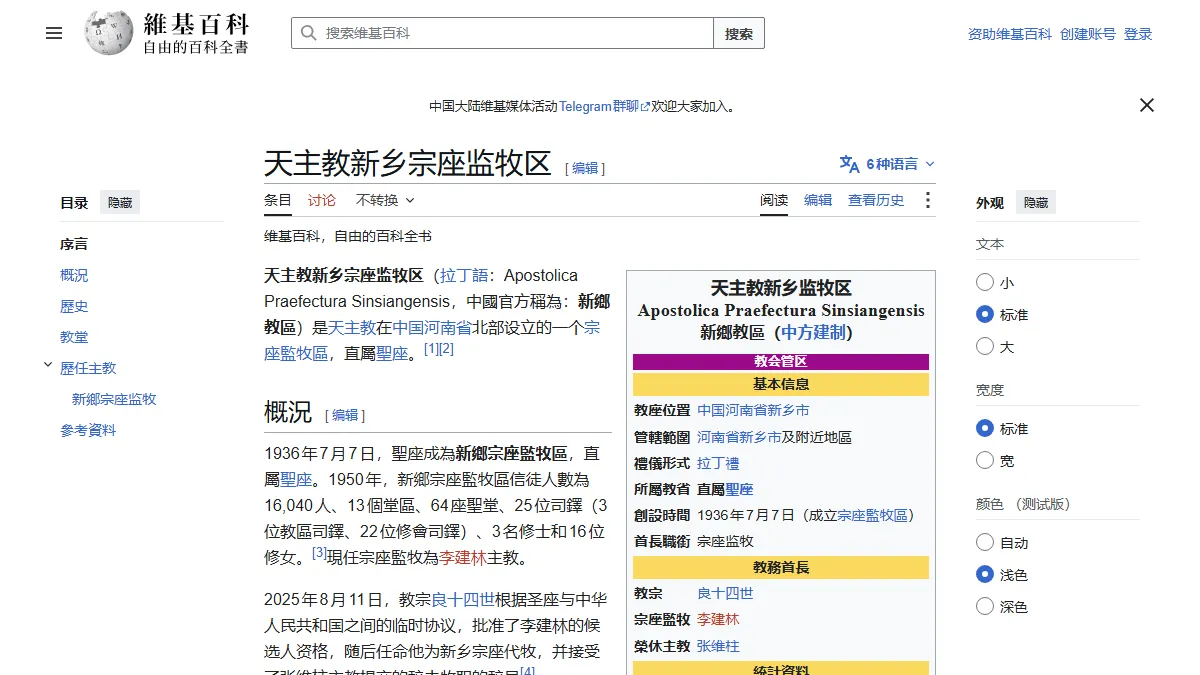
Task: Open 资助维基百科 donate link
Action: tap(1010, 34)
